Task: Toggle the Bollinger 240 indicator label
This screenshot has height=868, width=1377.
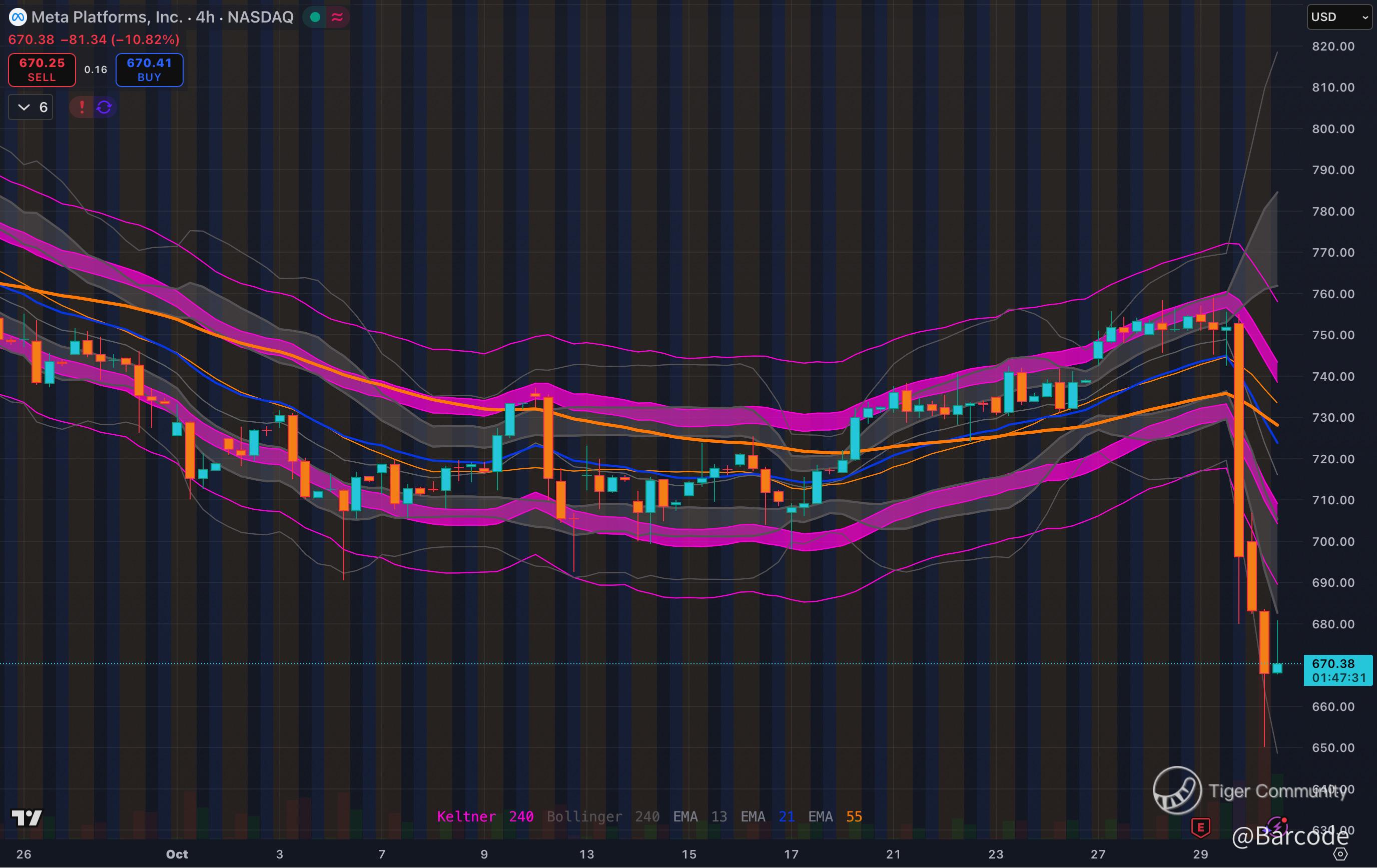Action: coord(603,816)
